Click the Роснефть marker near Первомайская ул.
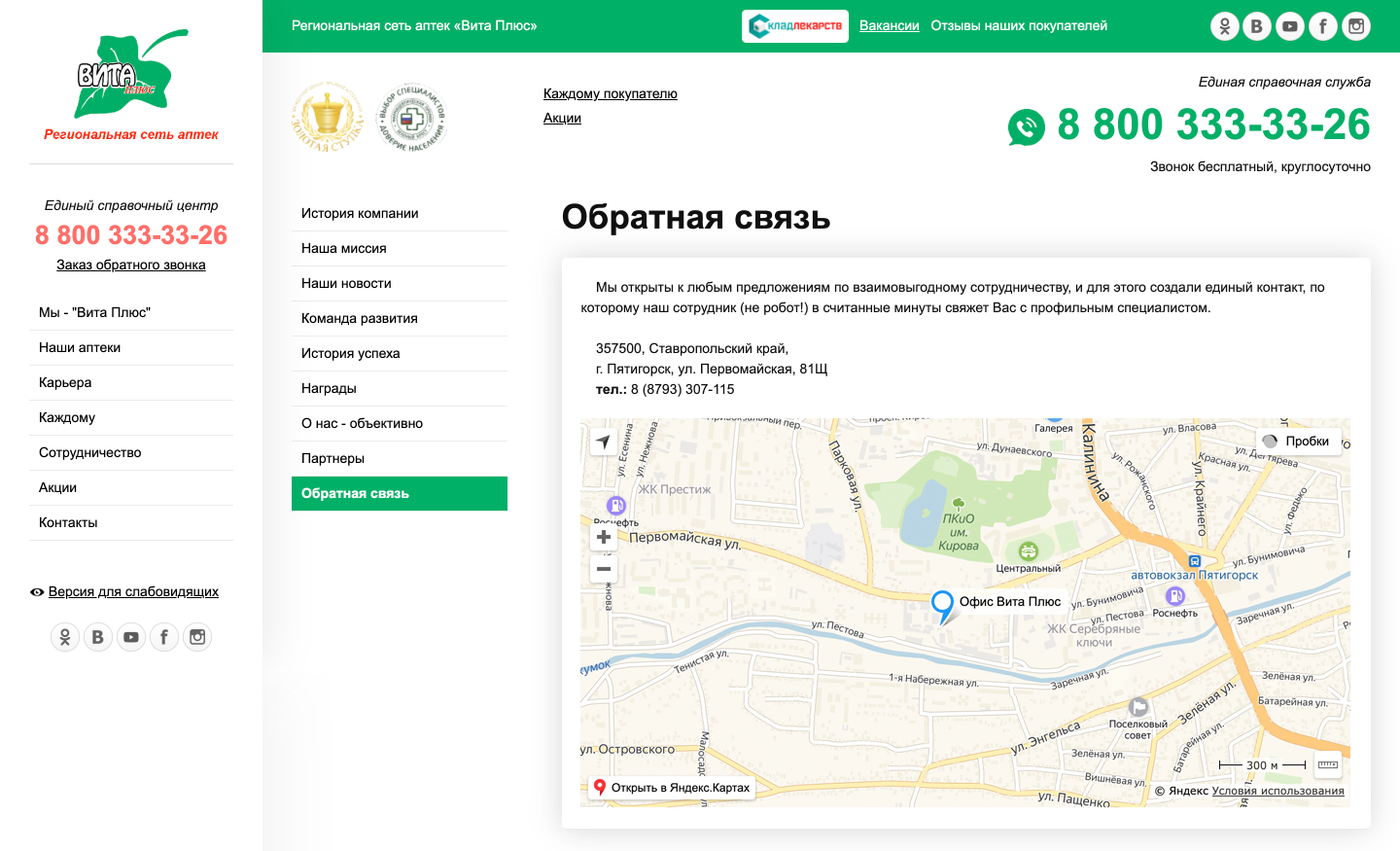Viewport: 1400px width, 851px height. pos(616,506)
